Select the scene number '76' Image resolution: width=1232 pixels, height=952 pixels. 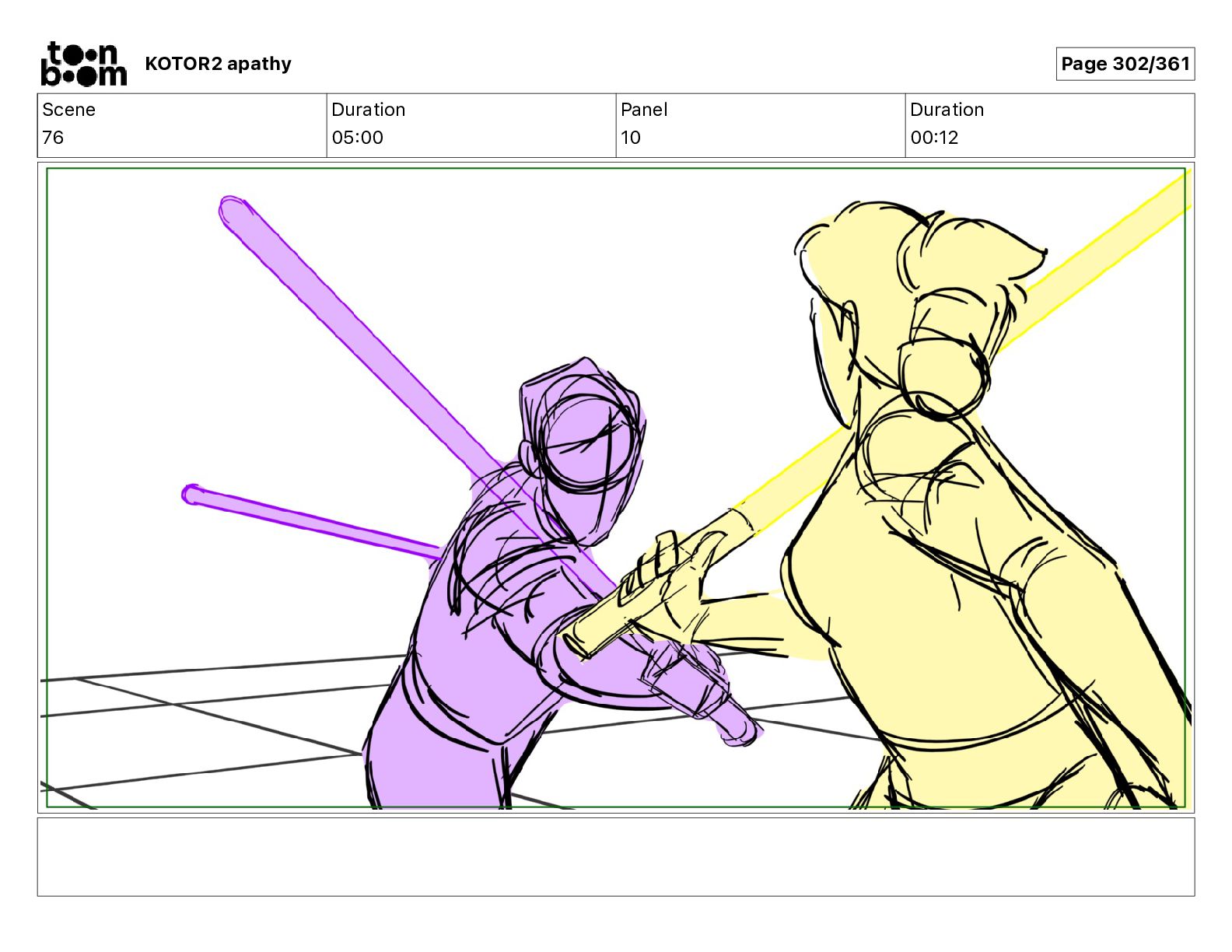(53, 138)
